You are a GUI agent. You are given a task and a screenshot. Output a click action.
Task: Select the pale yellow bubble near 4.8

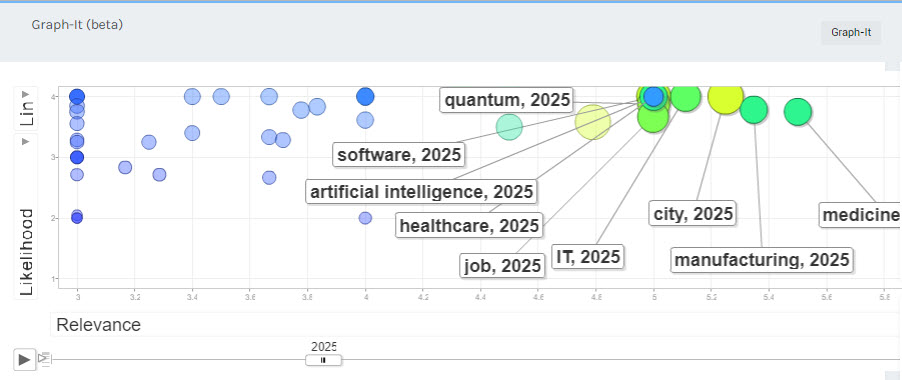(x=593, y=122)
